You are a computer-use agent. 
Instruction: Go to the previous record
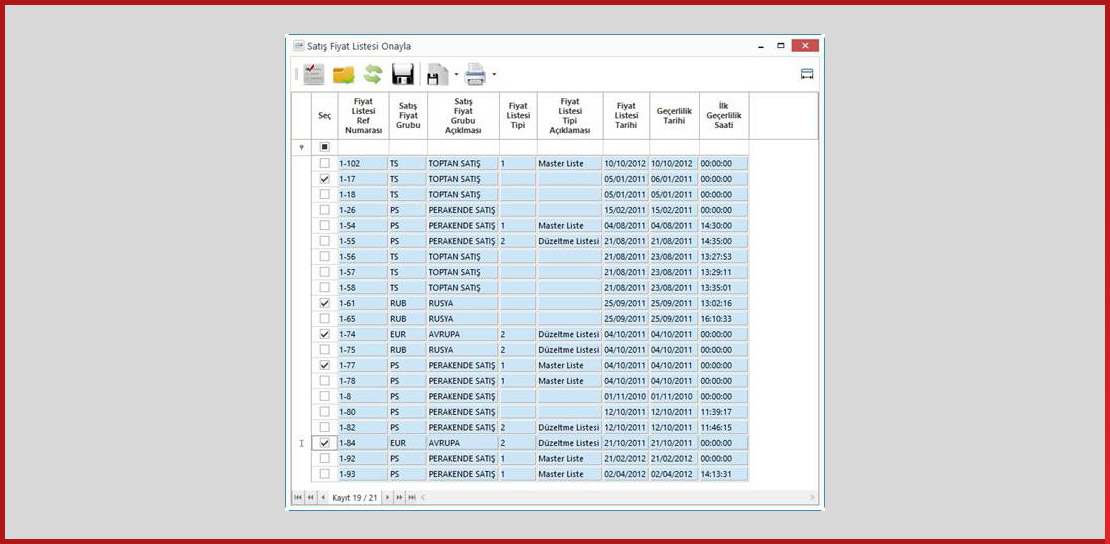pyautogui.click(x=323, y=498)
